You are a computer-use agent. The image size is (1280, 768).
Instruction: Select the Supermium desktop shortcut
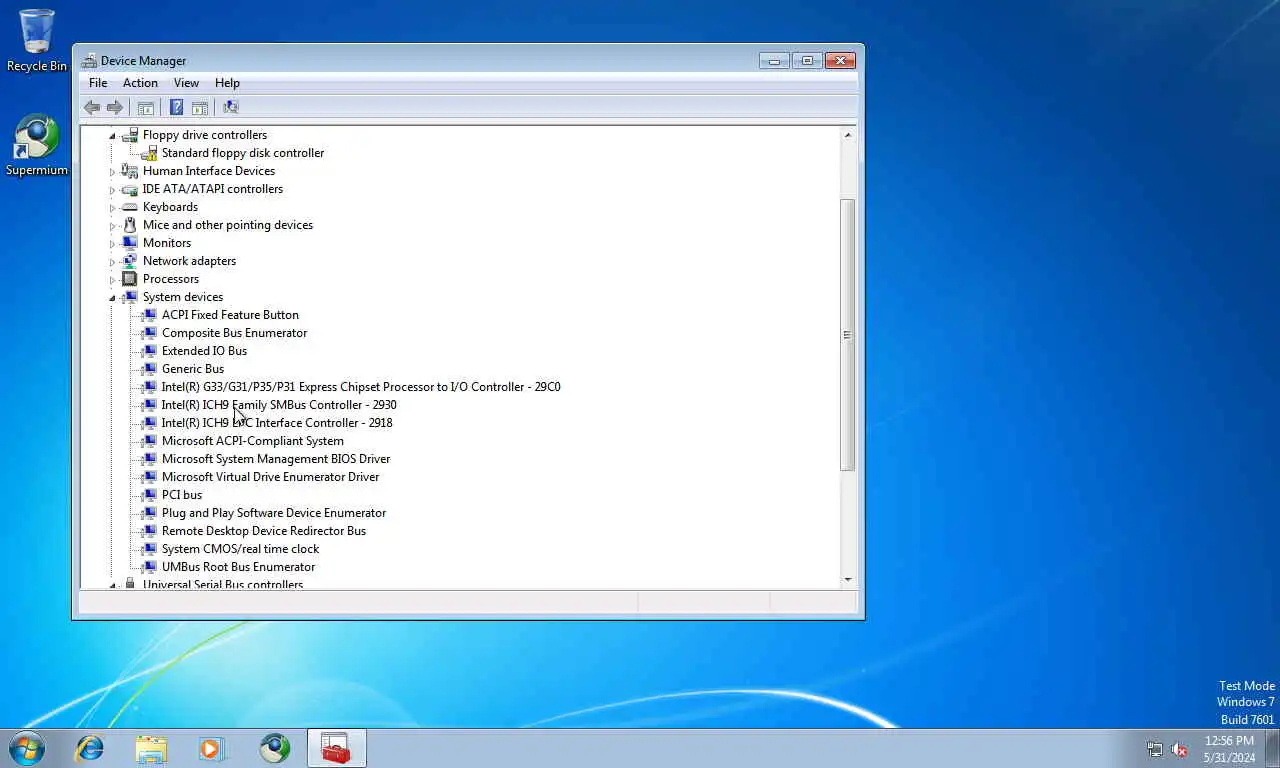37,145
